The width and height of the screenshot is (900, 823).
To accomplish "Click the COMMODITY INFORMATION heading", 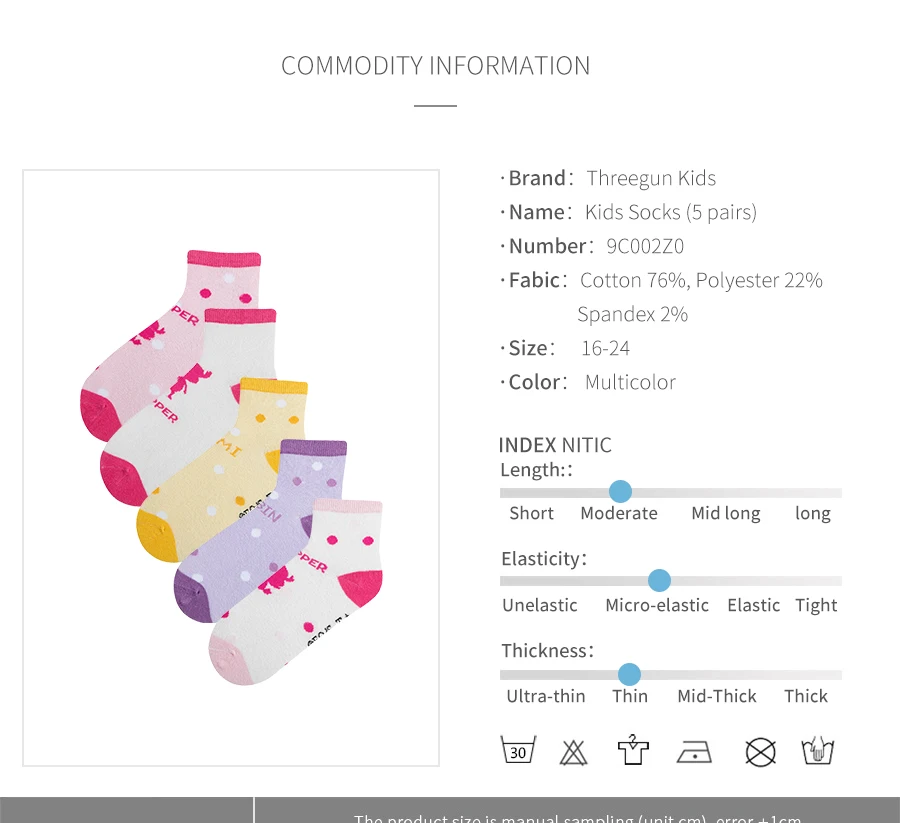I will [x=436, y=66].
